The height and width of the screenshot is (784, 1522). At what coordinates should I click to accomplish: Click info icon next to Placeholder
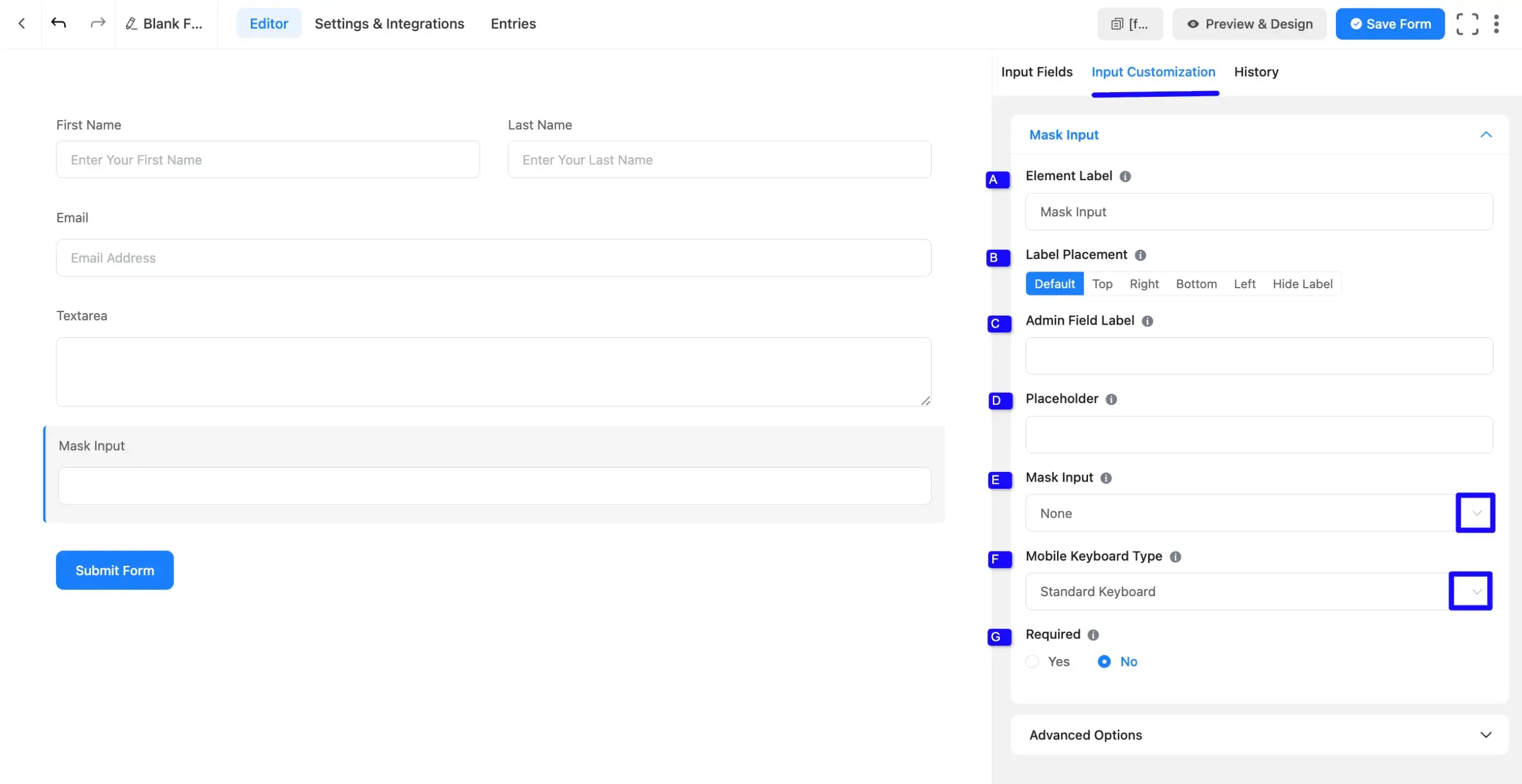point(1111,399)
